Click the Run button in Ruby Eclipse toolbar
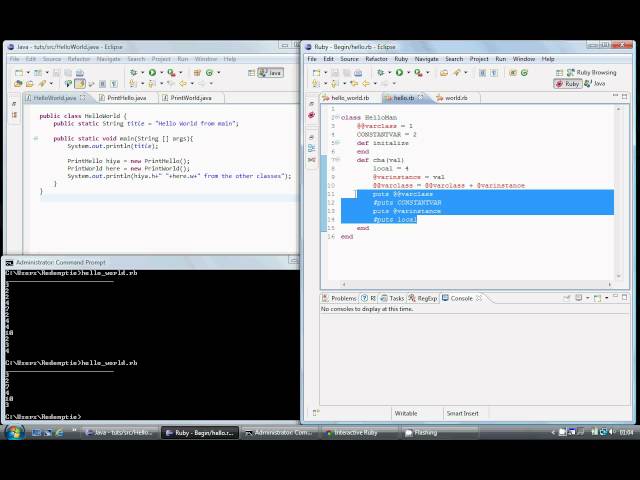Screen dimensions: 640x480 point(400,73)
